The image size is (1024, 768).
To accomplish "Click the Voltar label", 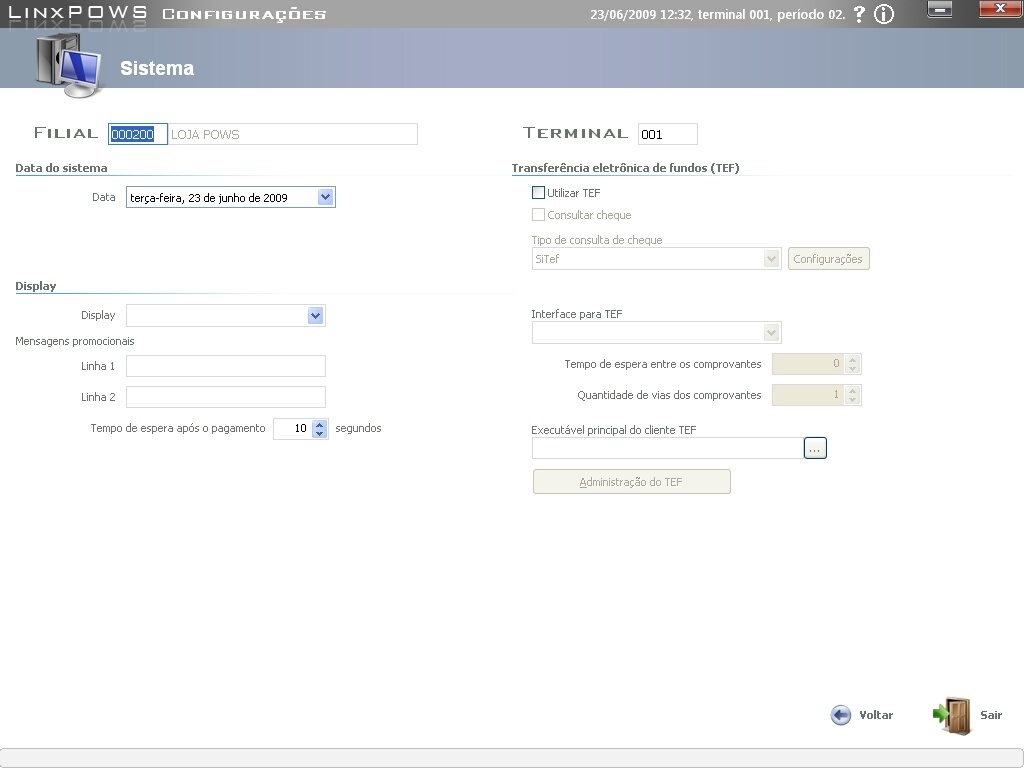I will (876, 715).
